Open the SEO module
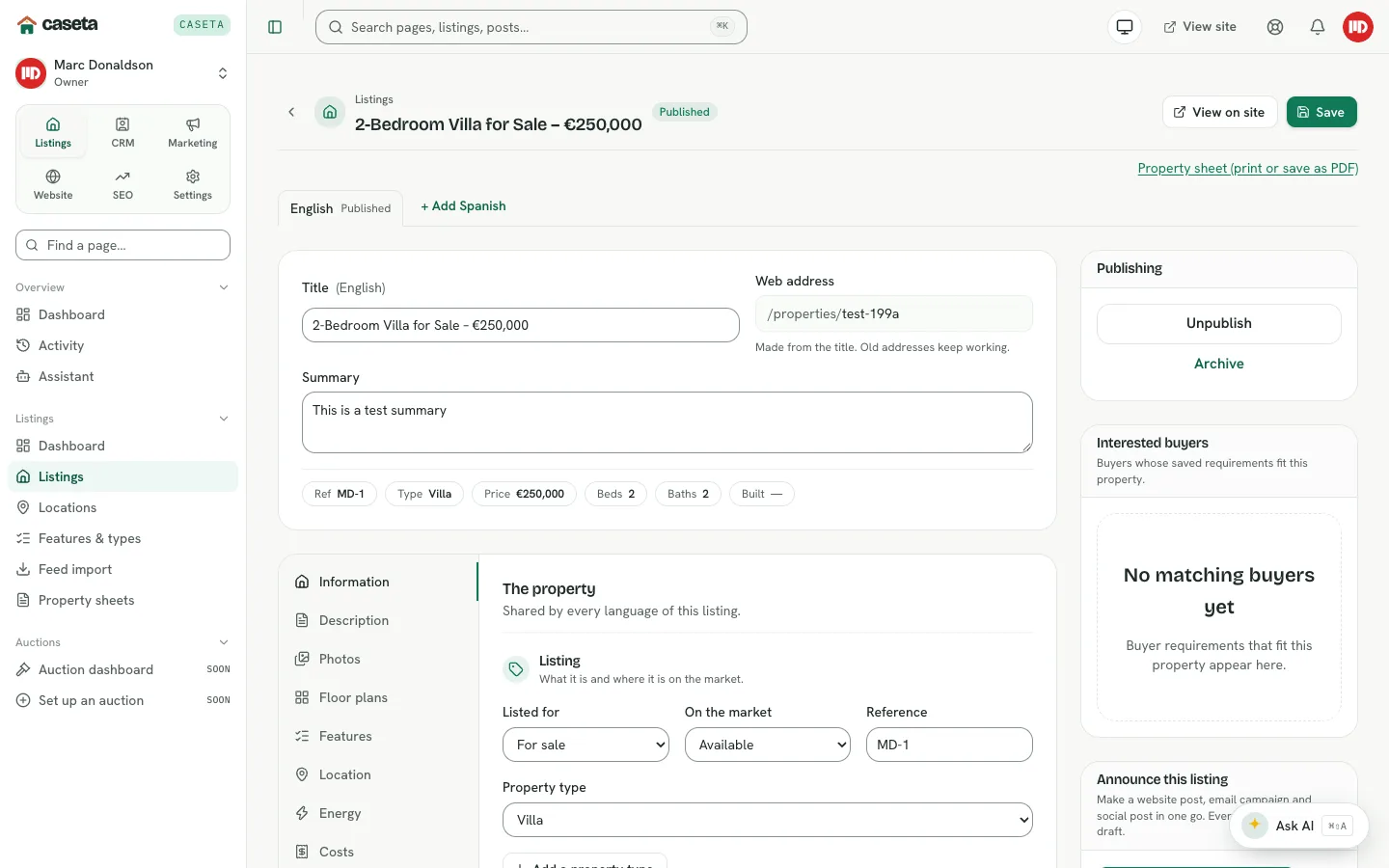This screenshot has height=868, width=1389. click(x=123, y=185)
